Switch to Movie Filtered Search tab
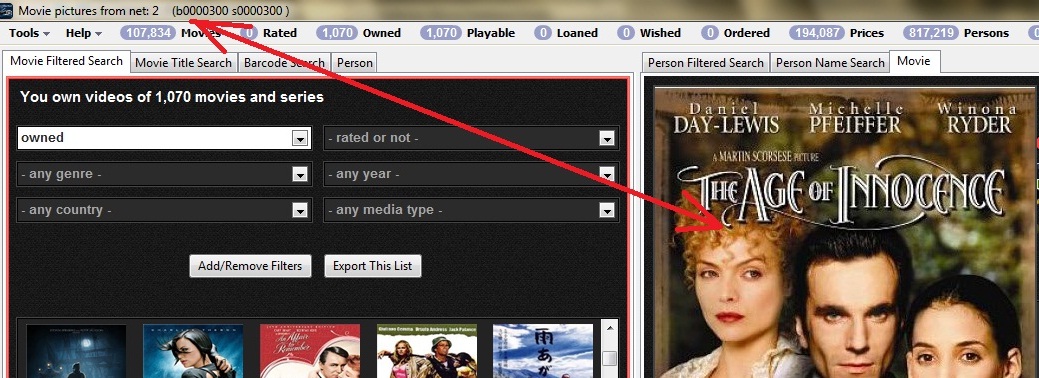 66,61
